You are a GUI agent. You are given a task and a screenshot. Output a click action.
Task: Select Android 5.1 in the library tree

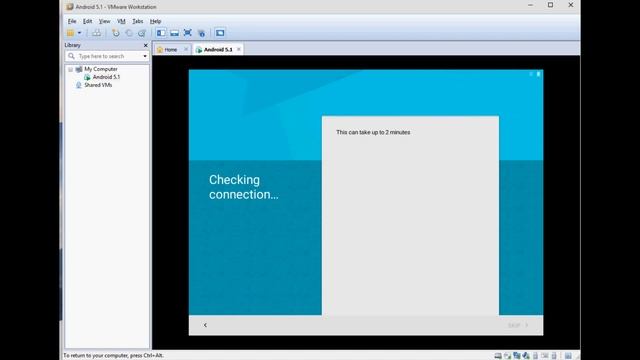pos(106,77)
